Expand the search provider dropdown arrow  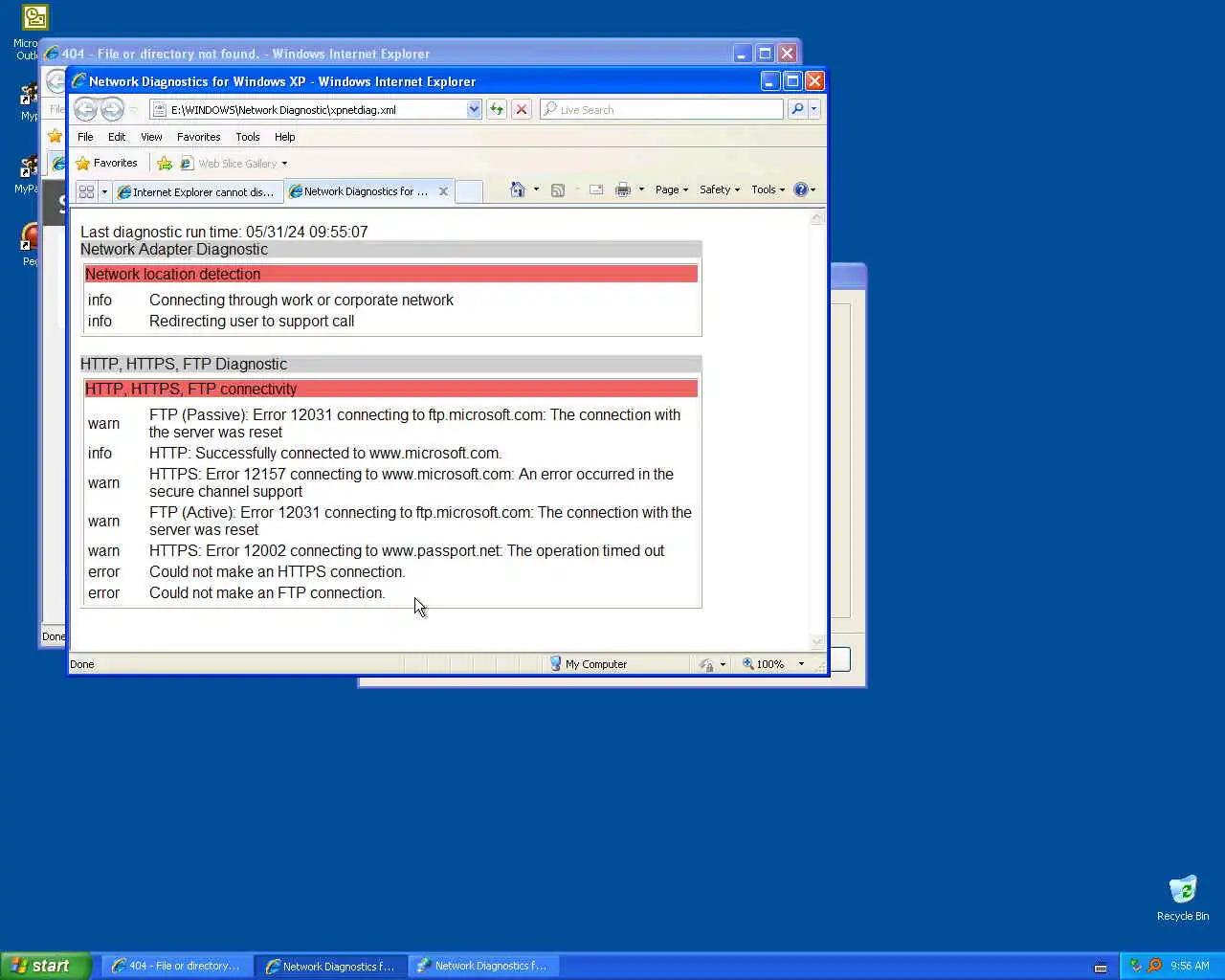click(814, 109)
